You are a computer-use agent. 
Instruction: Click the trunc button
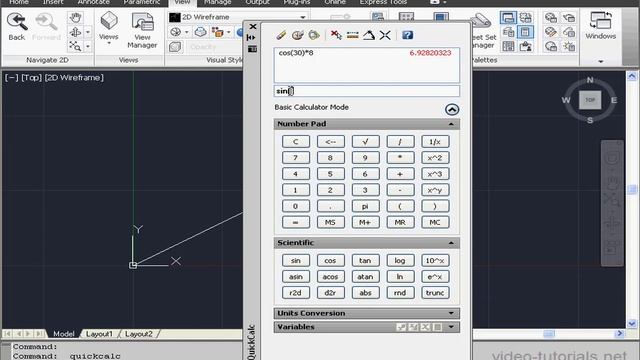435,293
